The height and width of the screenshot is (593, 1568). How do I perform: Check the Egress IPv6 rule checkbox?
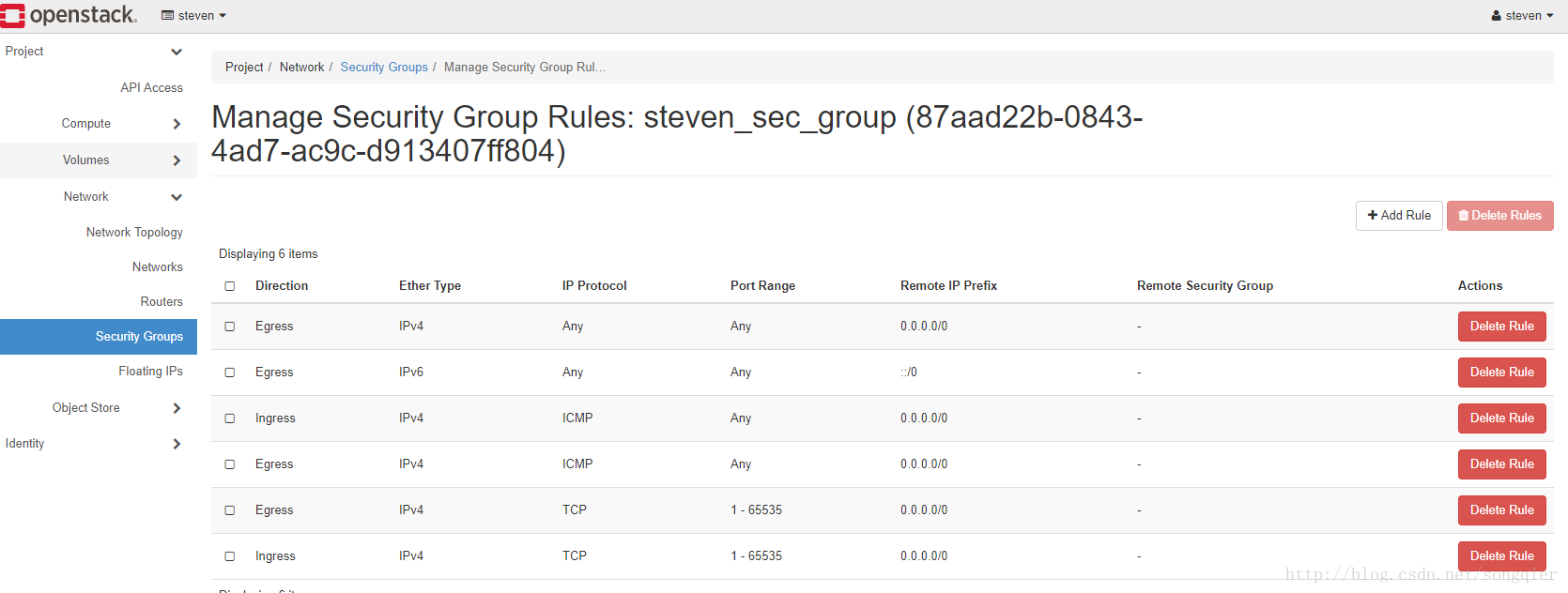[230, 373]
